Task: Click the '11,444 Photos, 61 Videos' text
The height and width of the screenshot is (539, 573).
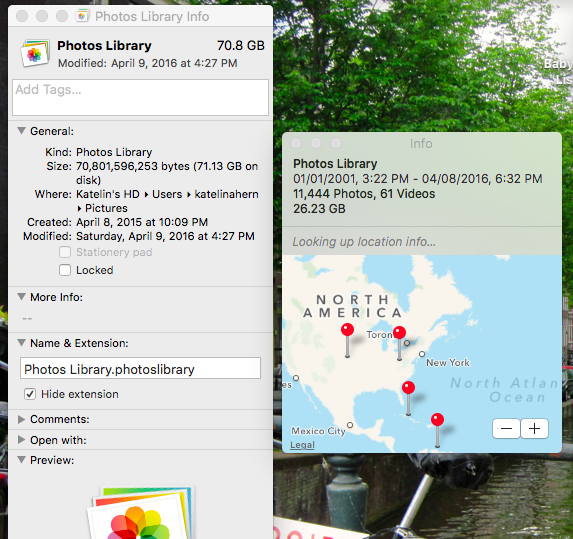Action: click(364, 194)
